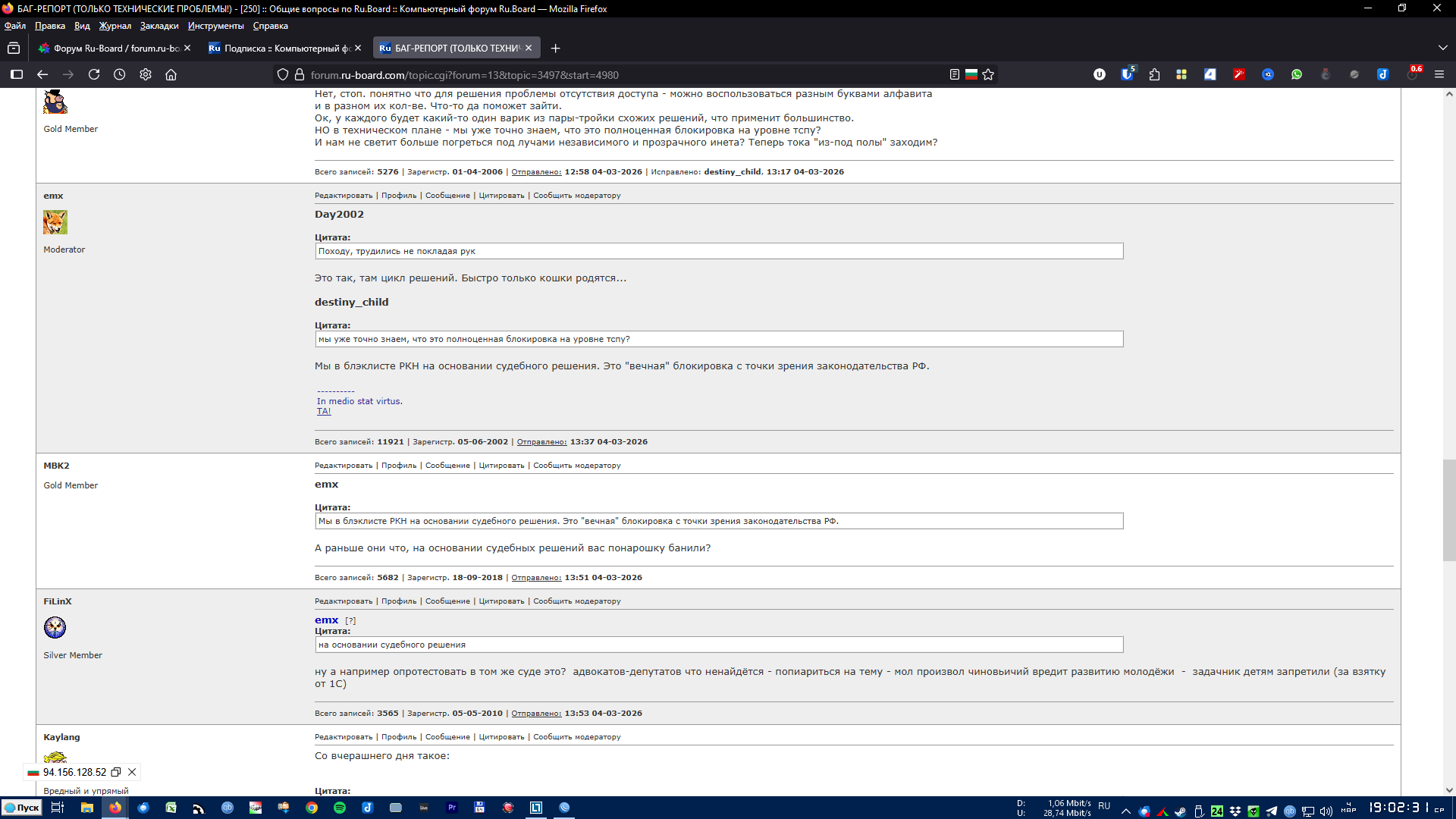Open the TA! signature link
Image resolution: width=1456 pixels, height=819 pixels.
tap(324, 411)
